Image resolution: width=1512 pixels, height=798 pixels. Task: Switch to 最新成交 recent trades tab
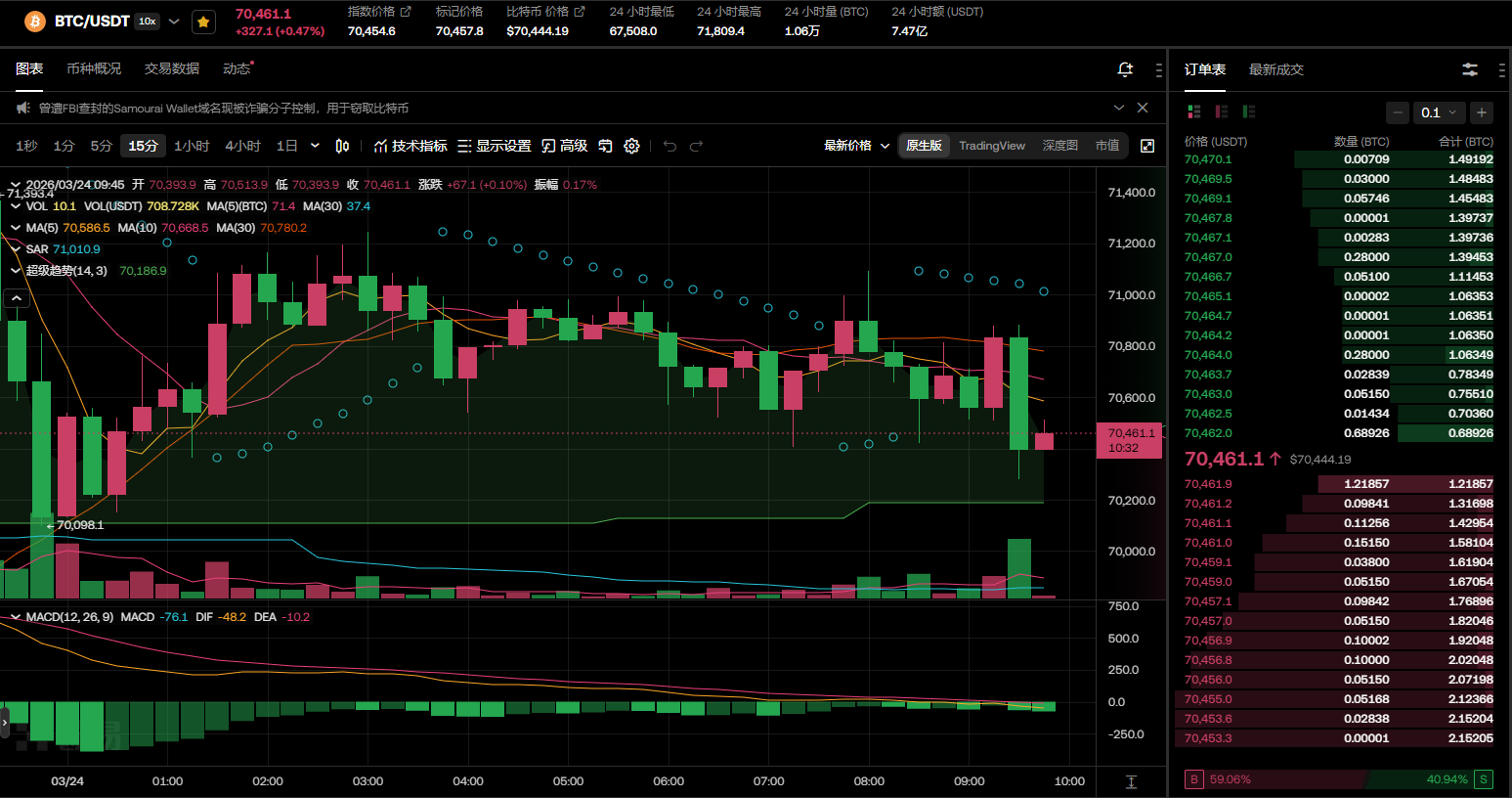point(1275,69)
